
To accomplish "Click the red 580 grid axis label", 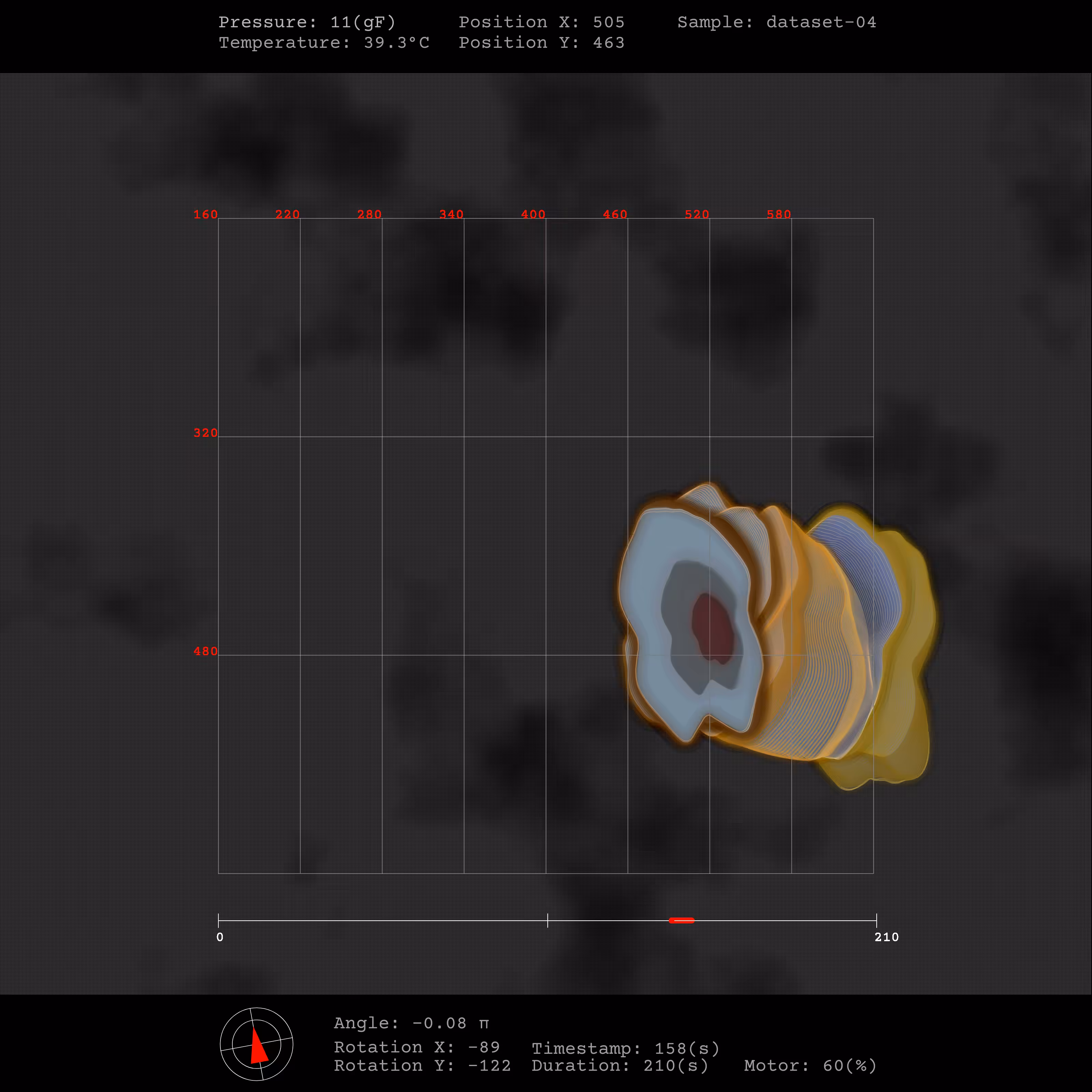I will 779,214.
